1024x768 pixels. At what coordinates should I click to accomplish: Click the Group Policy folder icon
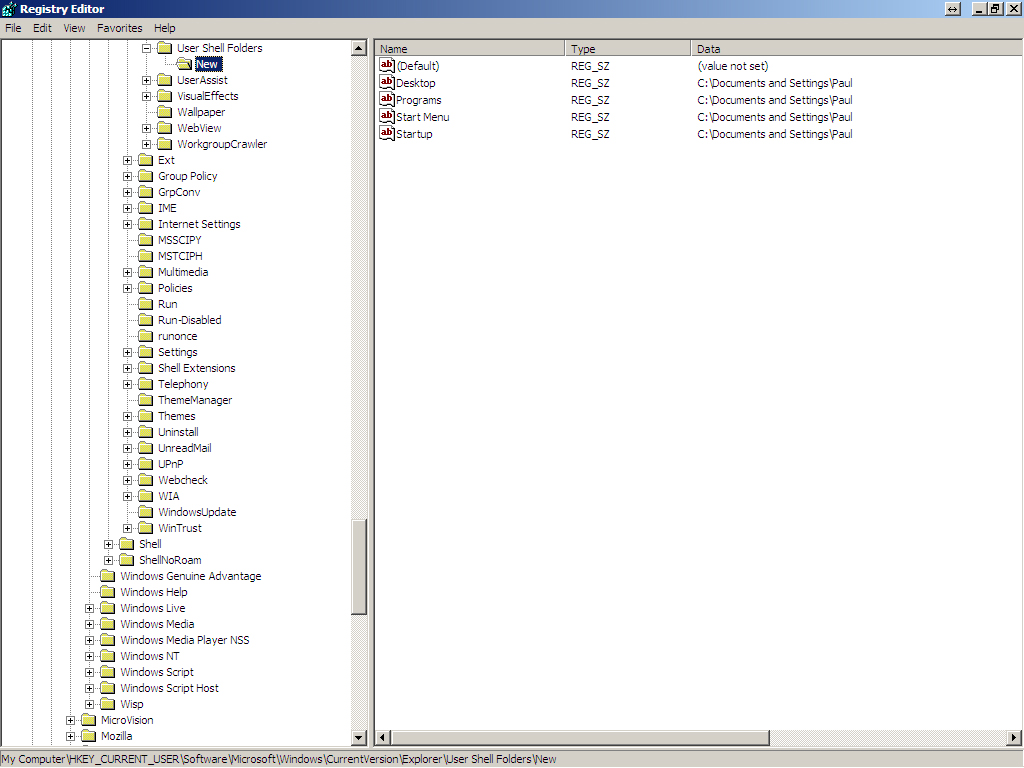click(146, 176)
